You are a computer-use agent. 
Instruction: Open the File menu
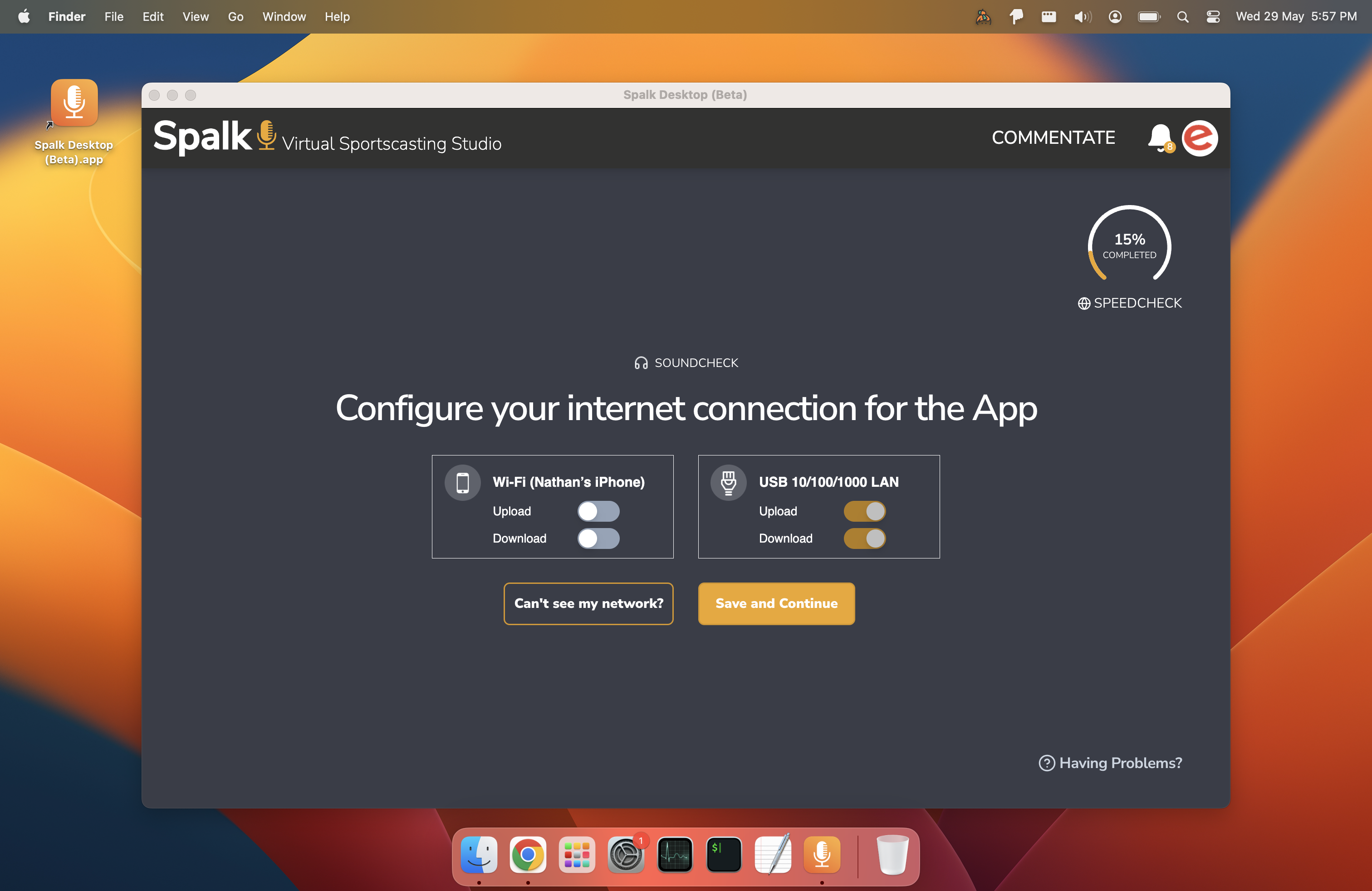tap(113, 17)
